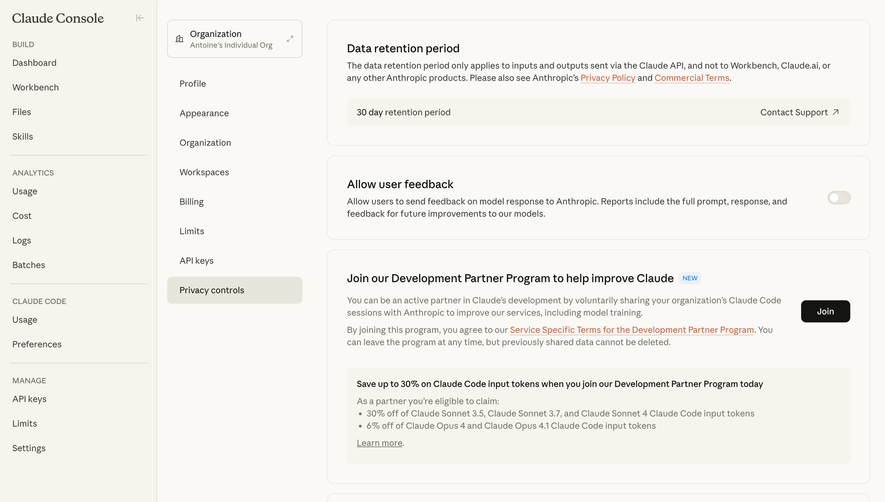Open Usage under Analytics
This screenshot has width=885, height=502.
tap(25, 191)
